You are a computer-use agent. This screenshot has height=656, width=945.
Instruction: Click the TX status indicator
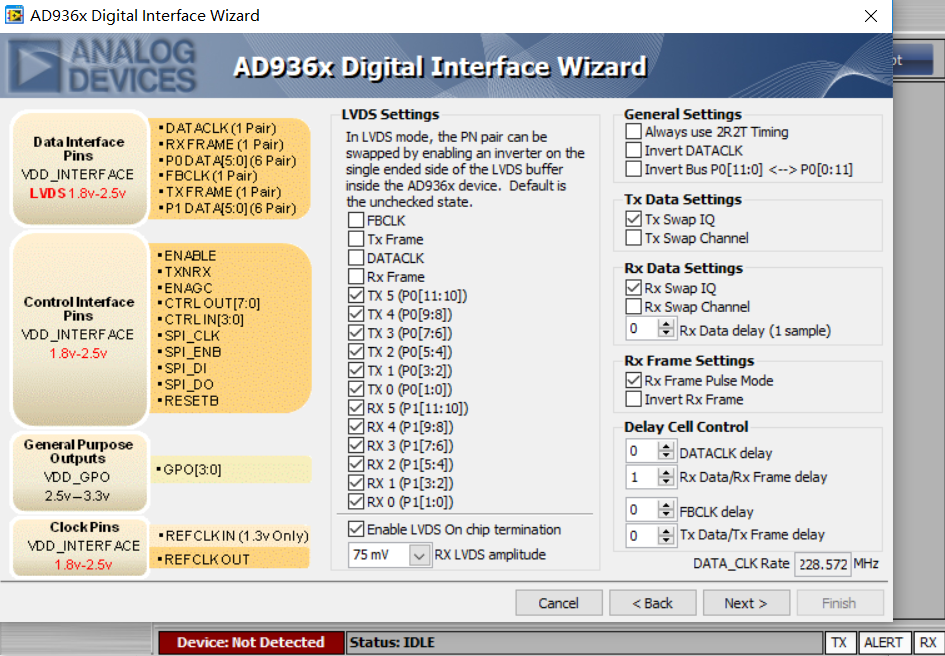coord(839,643)
